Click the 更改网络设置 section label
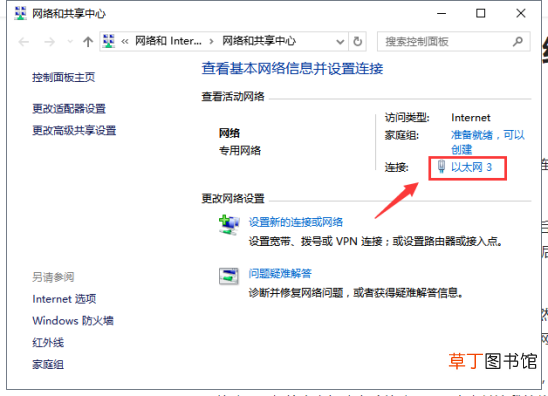The image size is (548, 396). coord(233,199)
